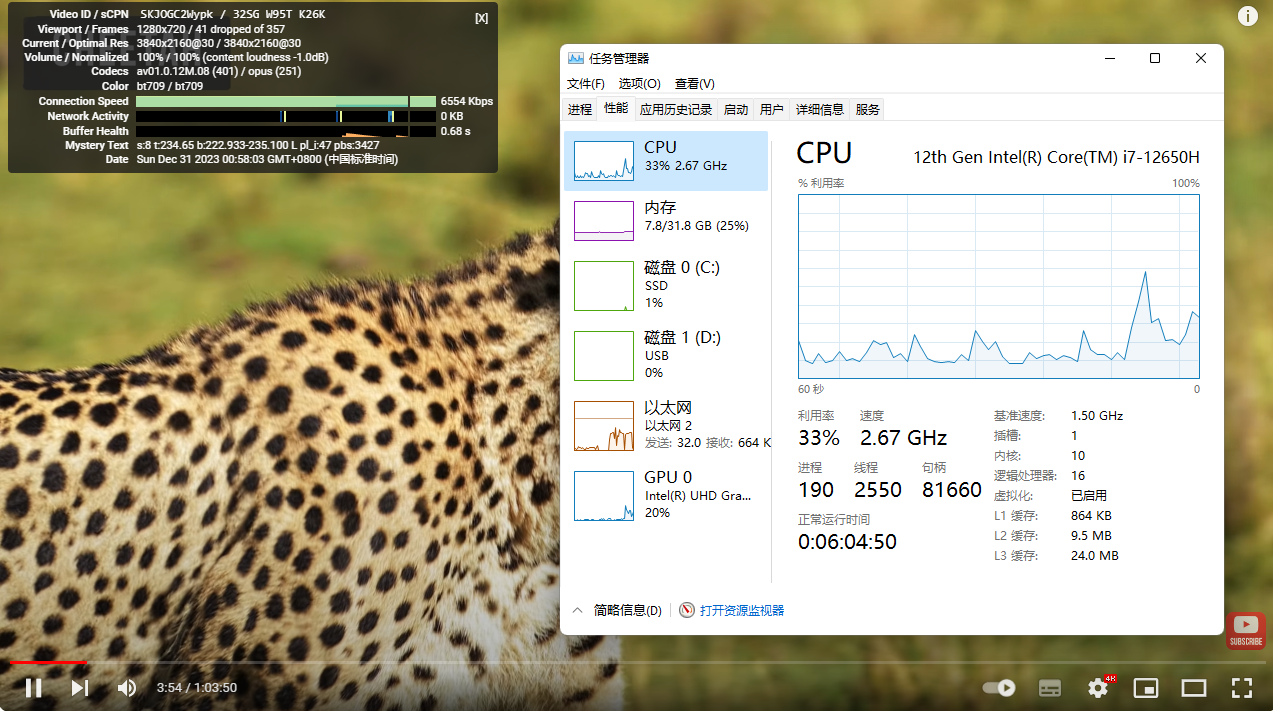
Task: Mute the video volume speaker icon
Action: pyautogui.click(x=127, y=688)
